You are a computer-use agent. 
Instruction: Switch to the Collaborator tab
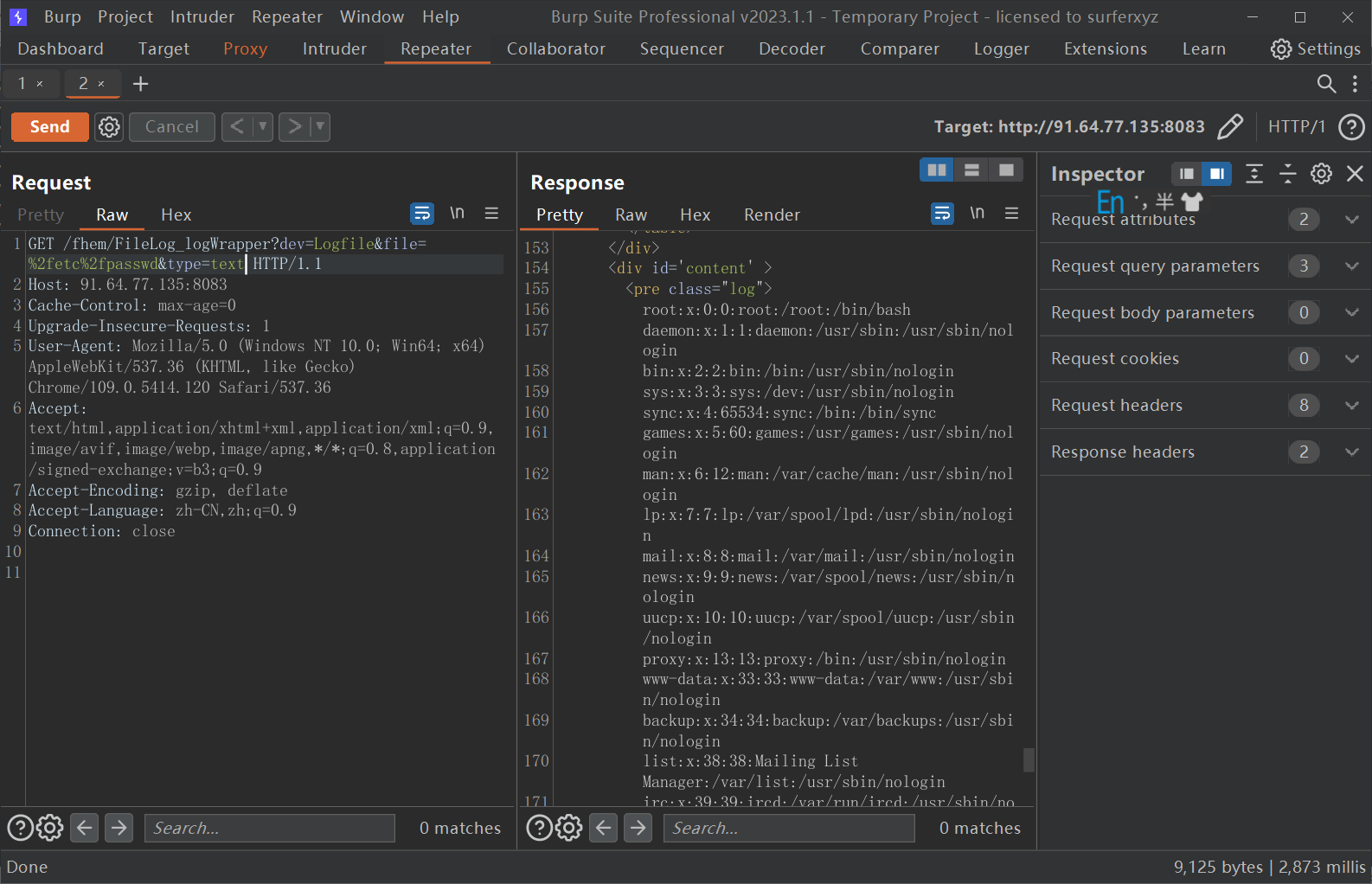tap(556, 49)
